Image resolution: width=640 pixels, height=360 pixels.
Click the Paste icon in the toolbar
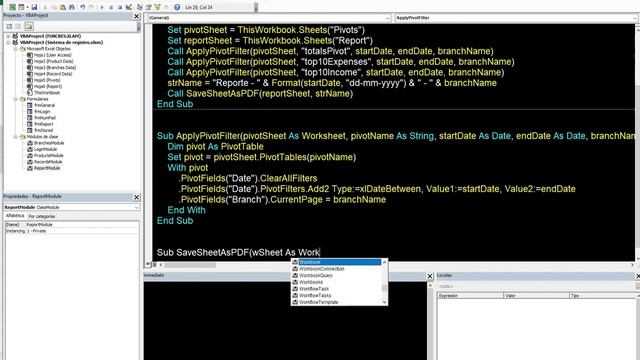(x=63, y=7)
